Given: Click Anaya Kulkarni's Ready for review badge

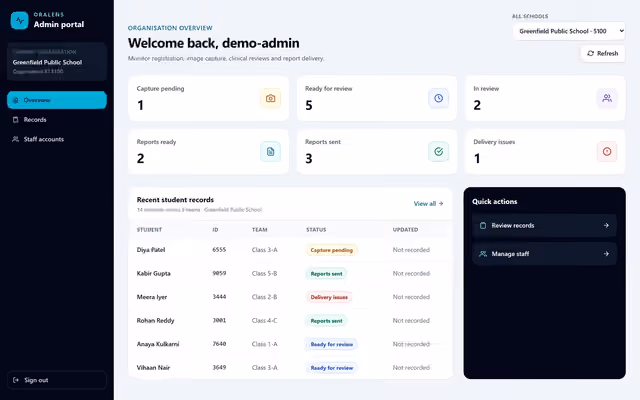Looking at the screenshot, I should click(x=331, y=344).
